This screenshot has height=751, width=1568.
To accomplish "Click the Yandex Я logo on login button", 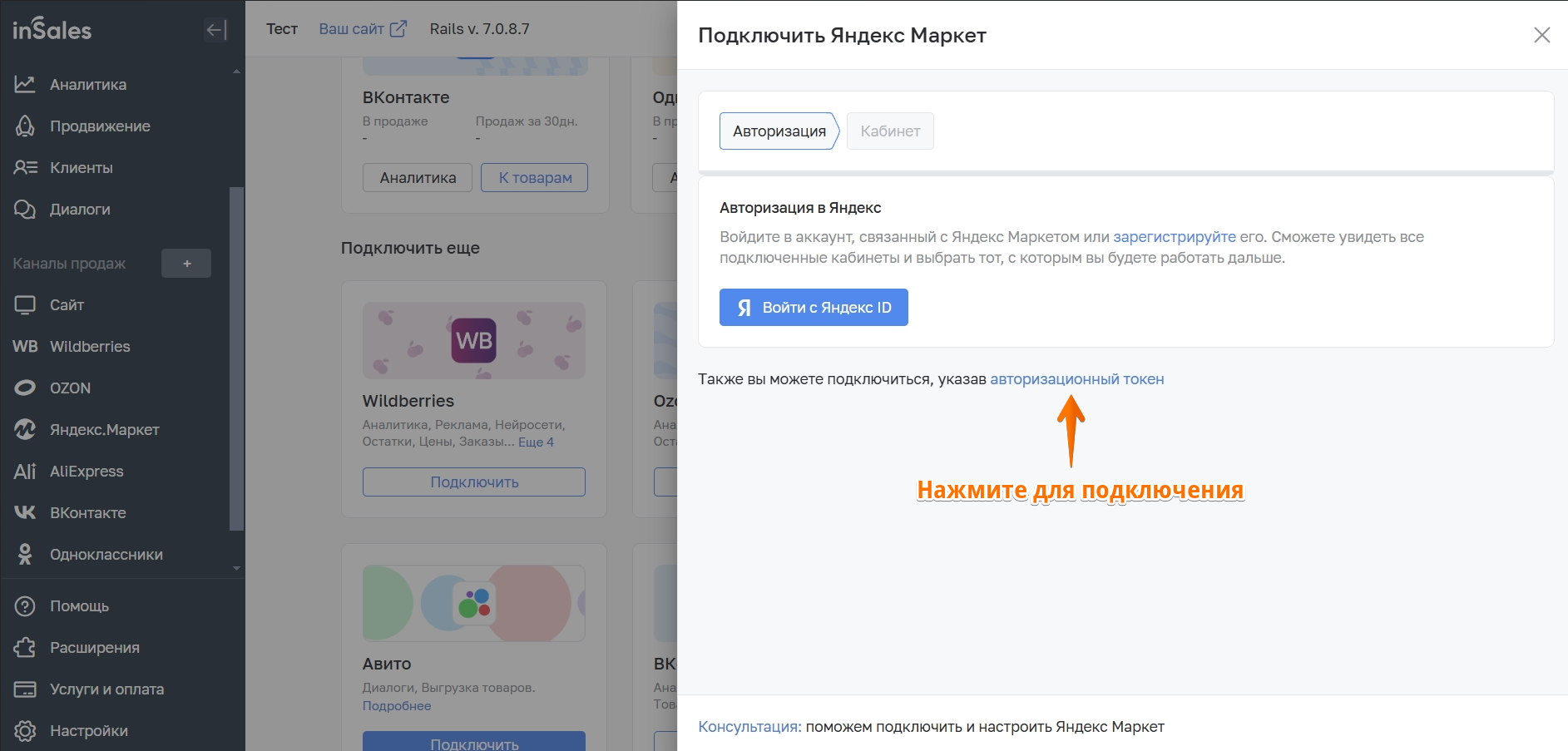I will [x=744, y=308].
